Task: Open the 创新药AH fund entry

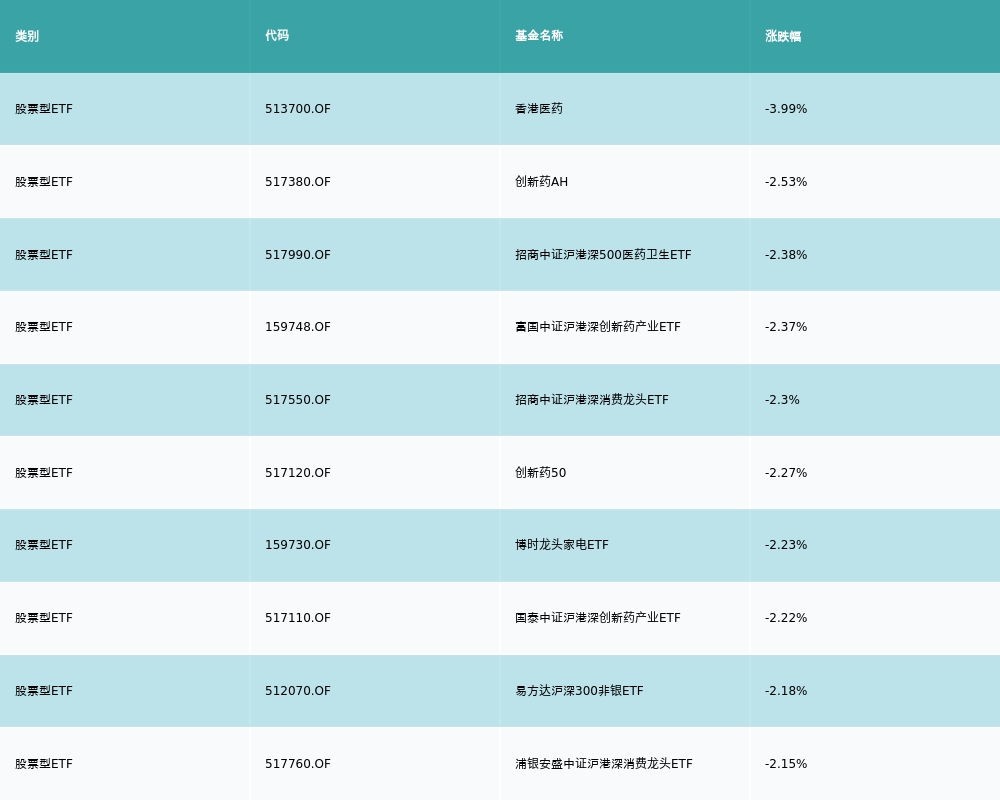Action: (x=541, y=182)
